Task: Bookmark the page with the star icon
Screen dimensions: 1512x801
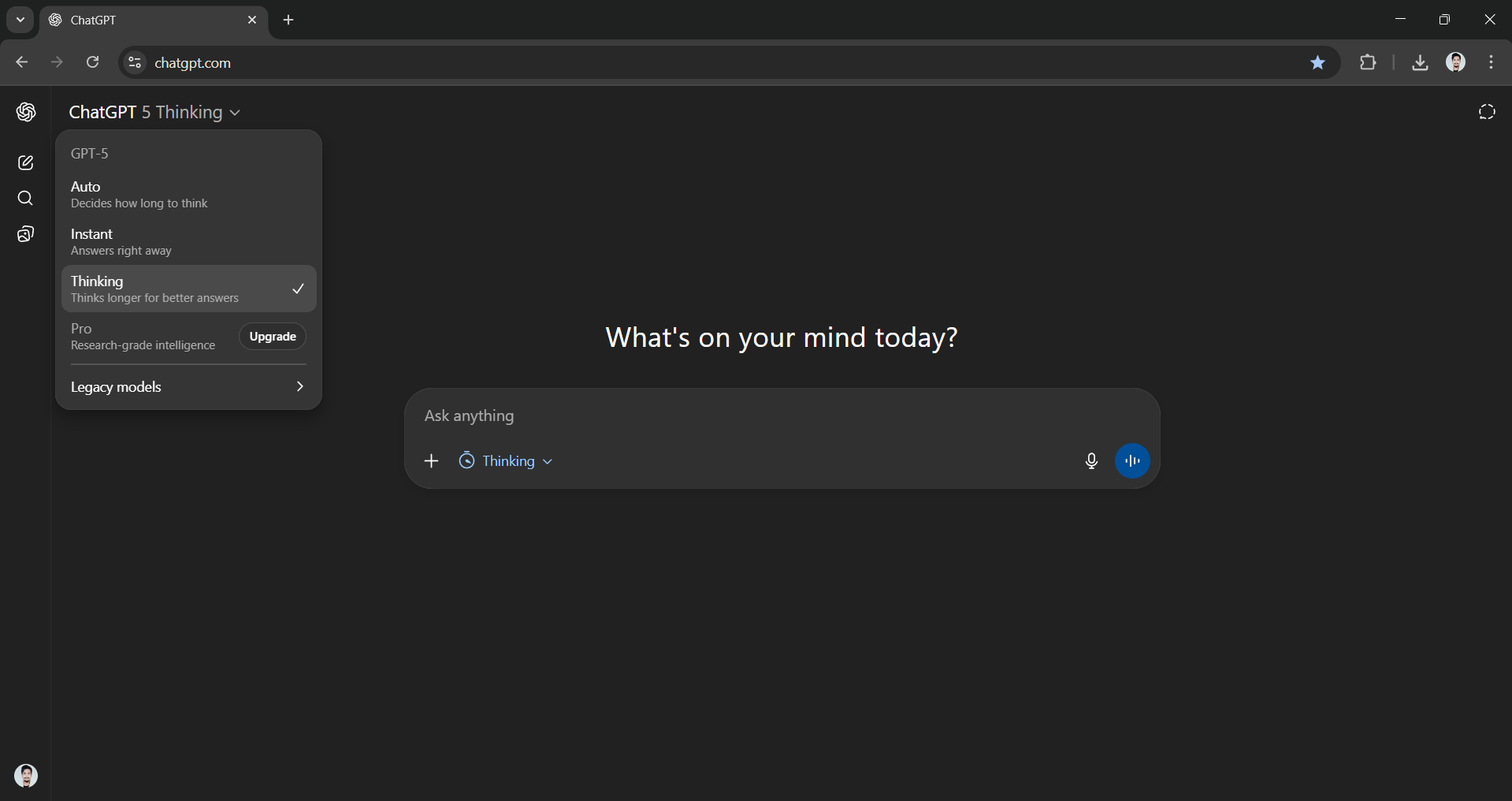Action: tap(1317, 62)
